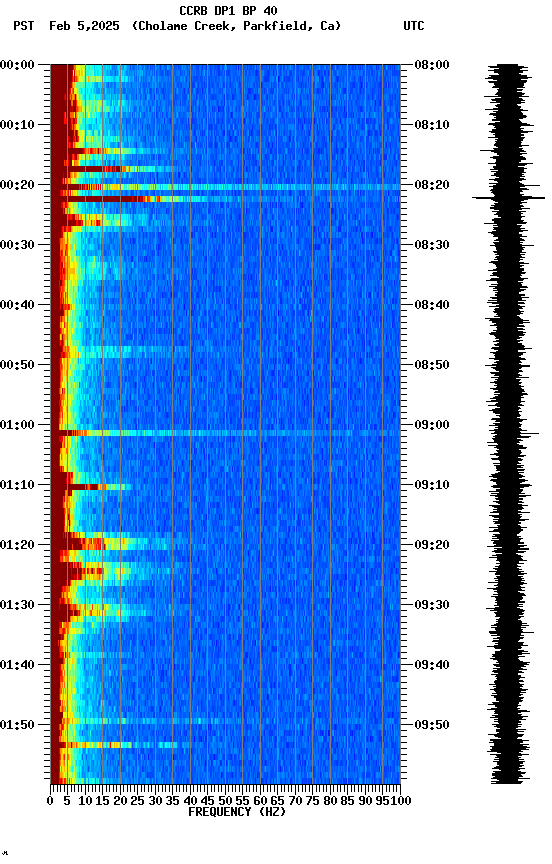This screenshot has width=552, height=864.
Task: Click the UTC time label 08:50
Action: (x=432, y=365)
